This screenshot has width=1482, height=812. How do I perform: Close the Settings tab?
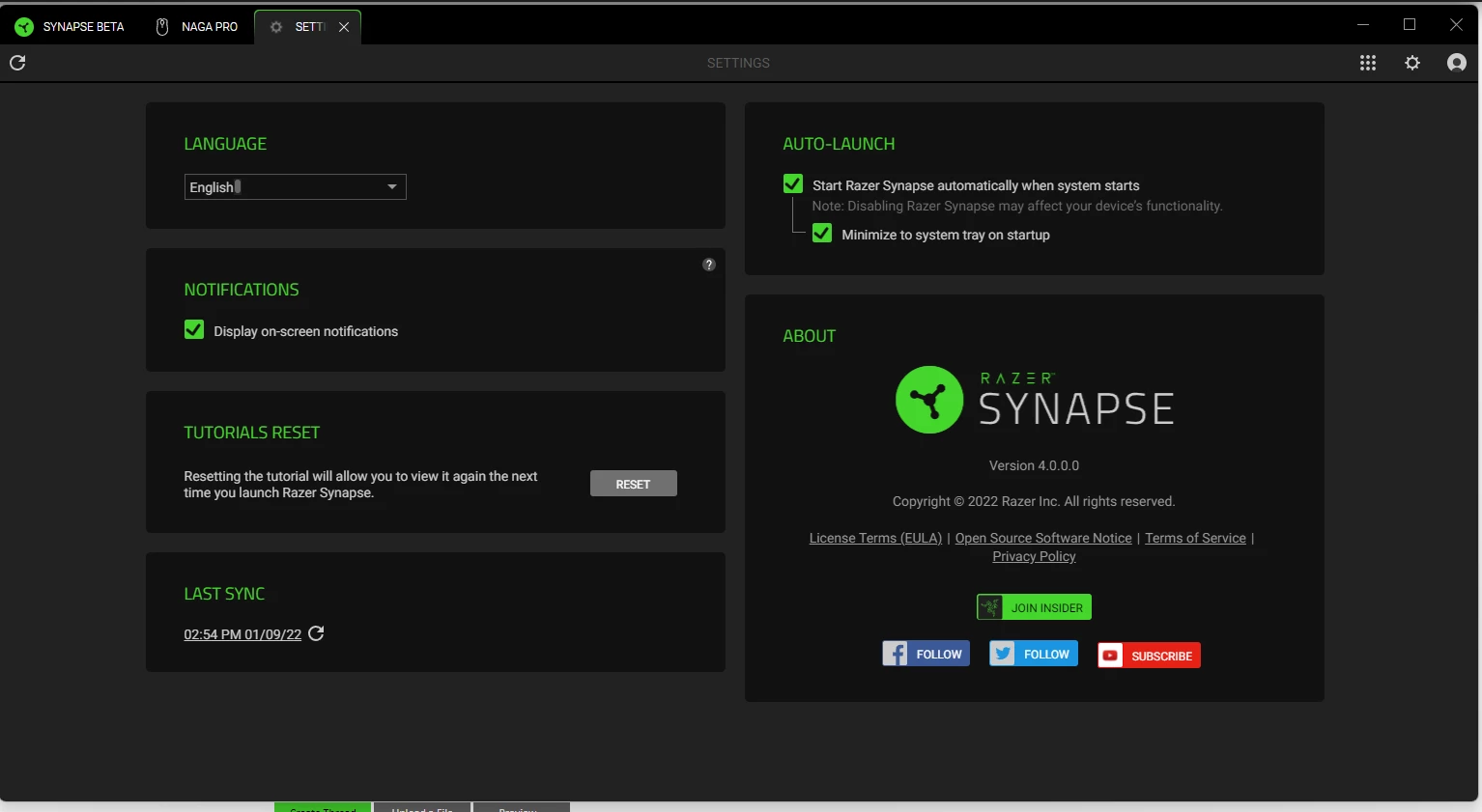[344, 27]
